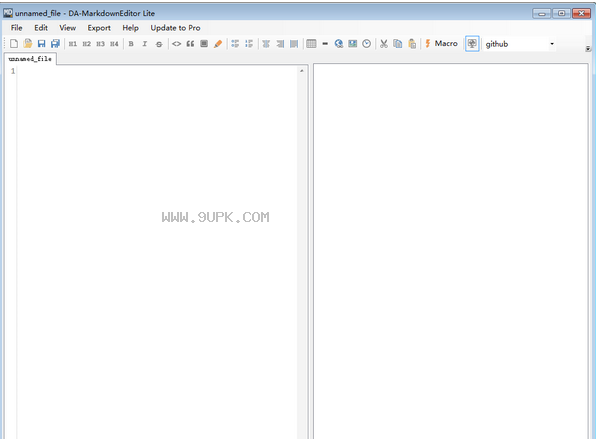
Task: Open the View menu
Action: [68, 28]
